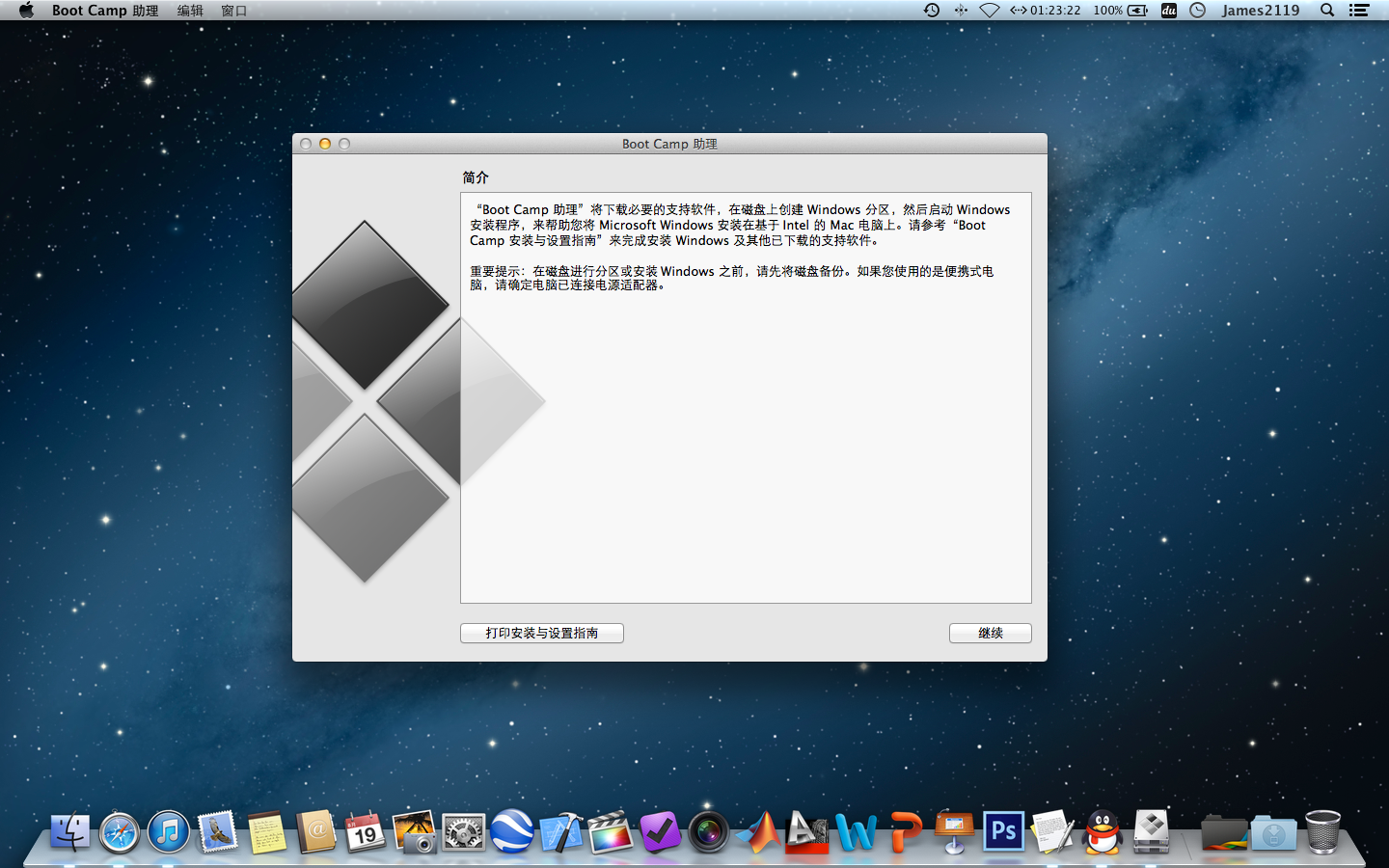Image resolution: width=1389 pixels, height=868 pixels.
Task: Click the Baidu du menu bar icon
Action: coord(1169,11)
